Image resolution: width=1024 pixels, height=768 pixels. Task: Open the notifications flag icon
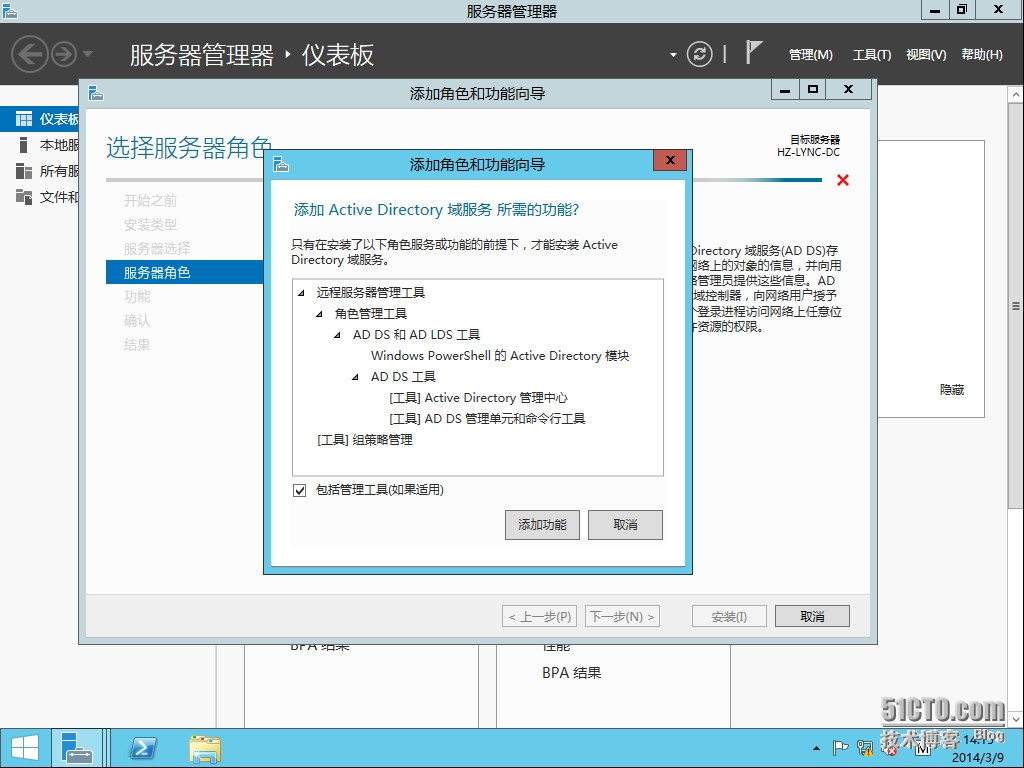(x=754, y=52)
